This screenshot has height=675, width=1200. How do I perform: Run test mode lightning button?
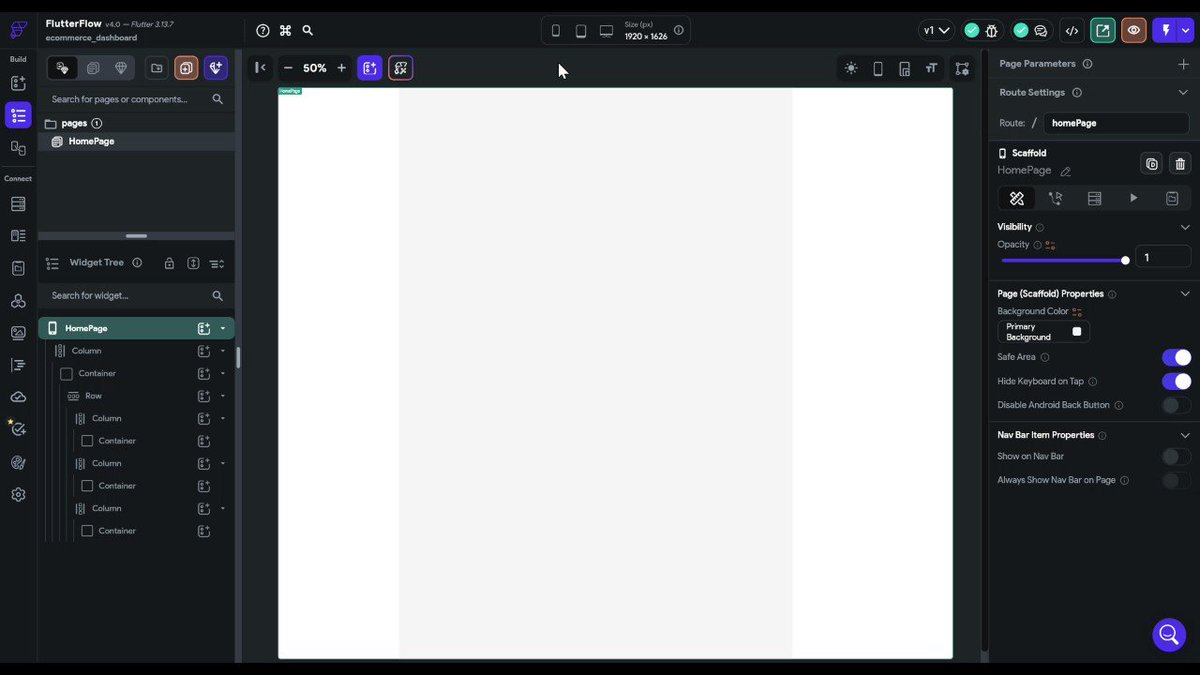1165,31
